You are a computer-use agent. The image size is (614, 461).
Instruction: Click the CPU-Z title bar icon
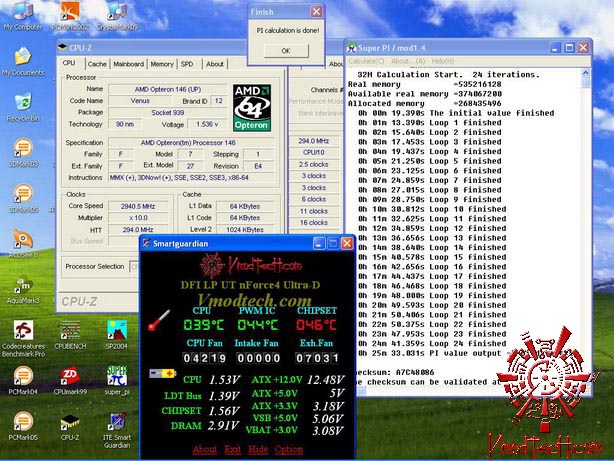(63, 47)
